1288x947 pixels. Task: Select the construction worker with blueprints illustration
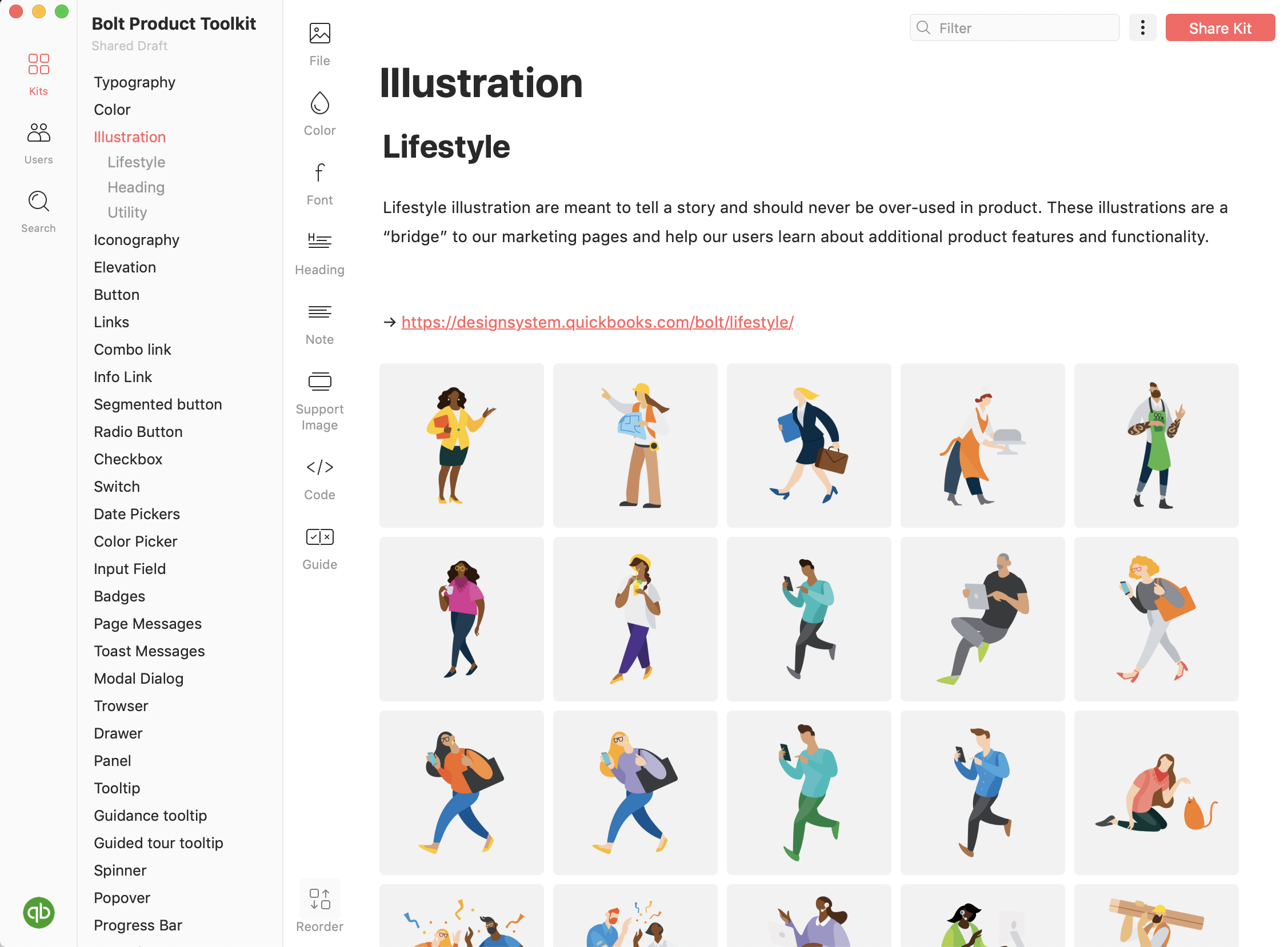point(635,446)
